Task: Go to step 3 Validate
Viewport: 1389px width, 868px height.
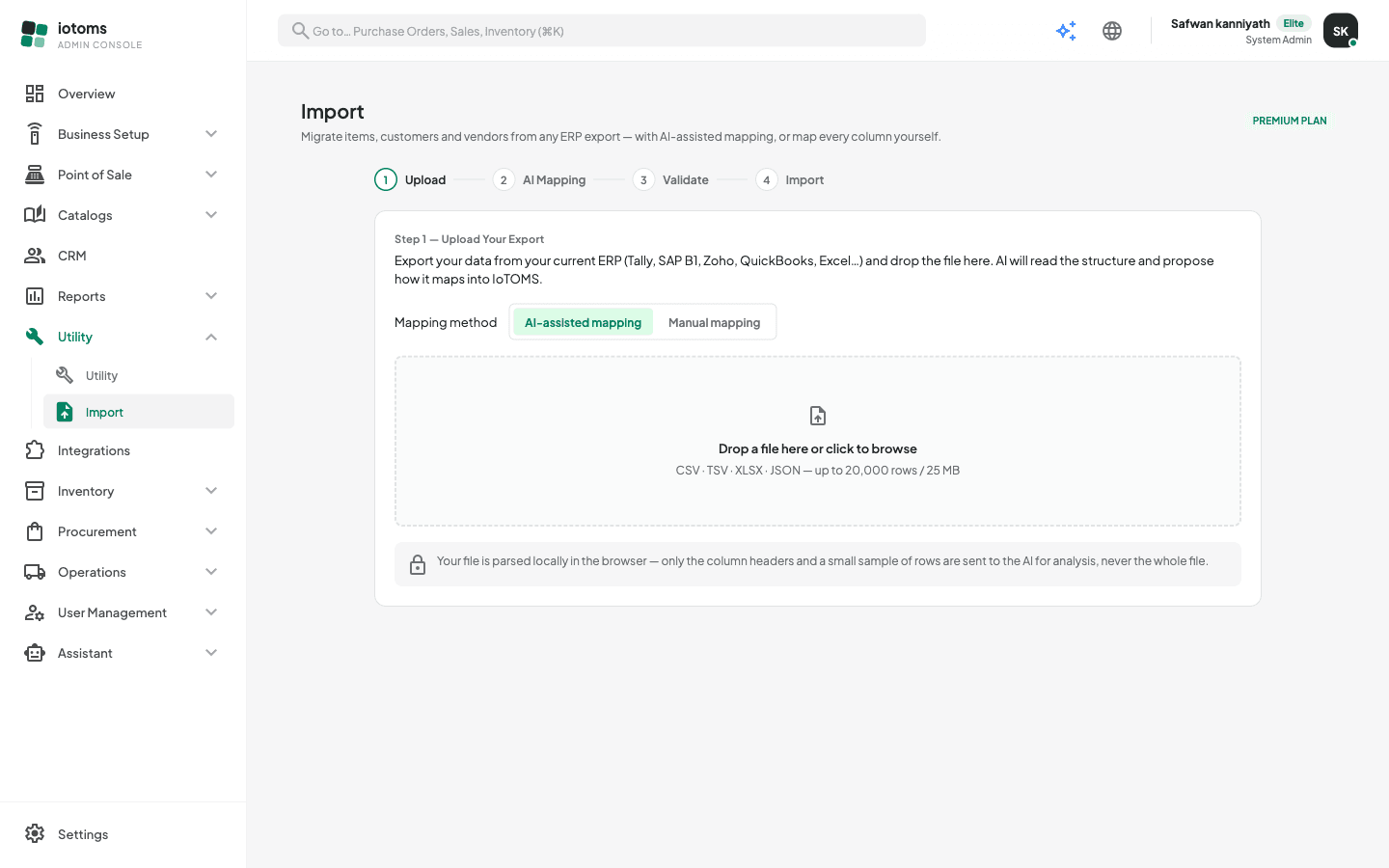Action: pos(670,179)
